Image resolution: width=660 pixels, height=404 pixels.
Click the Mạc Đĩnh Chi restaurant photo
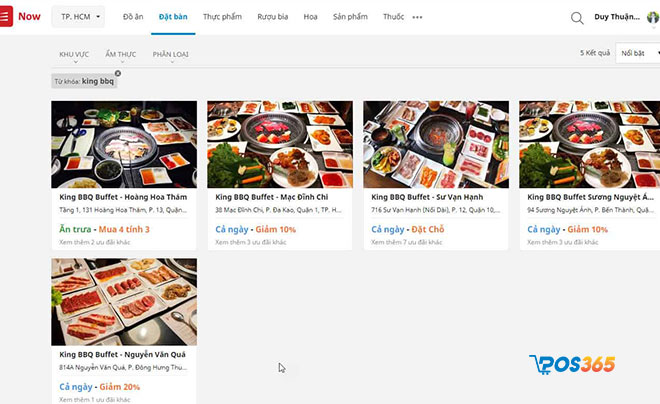280,144
